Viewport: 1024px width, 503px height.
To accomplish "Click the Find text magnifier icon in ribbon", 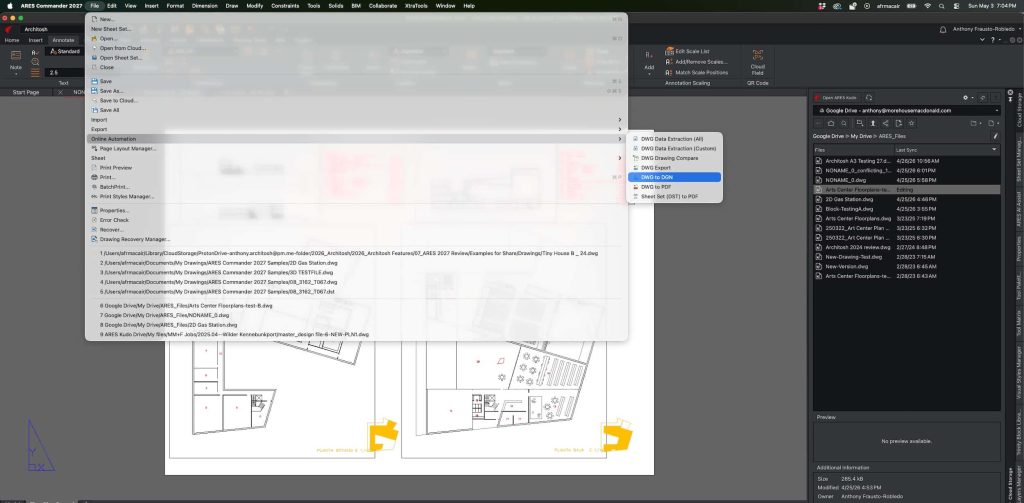I will click(35, 62).
